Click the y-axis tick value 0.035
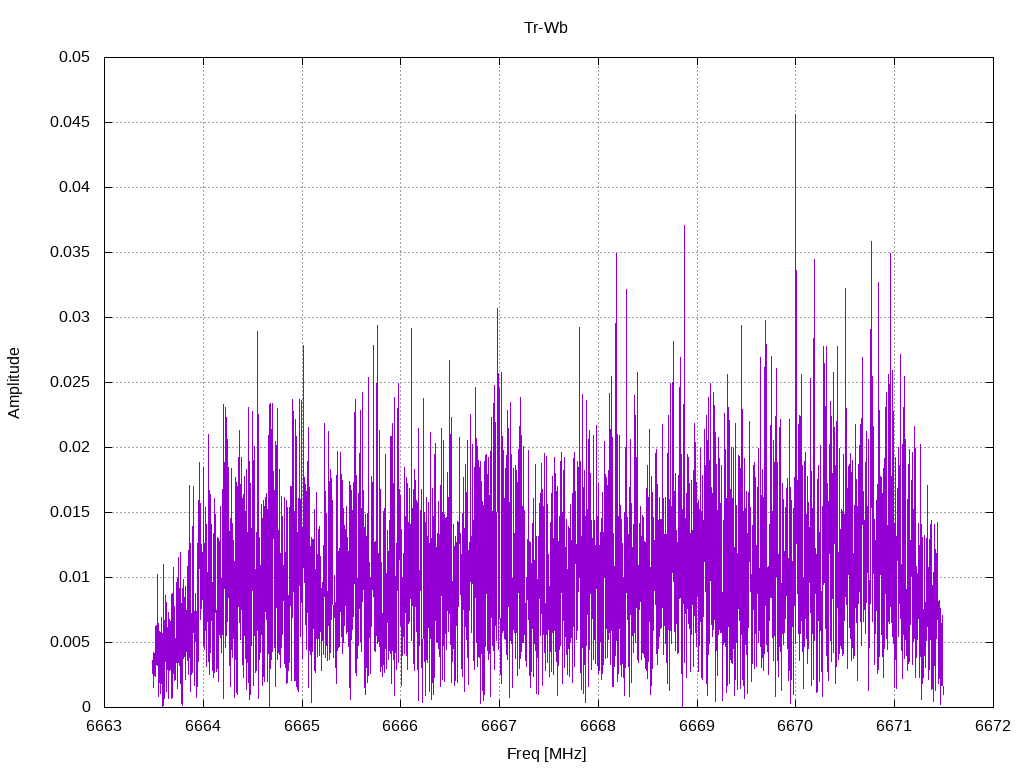 coord(70,252)
